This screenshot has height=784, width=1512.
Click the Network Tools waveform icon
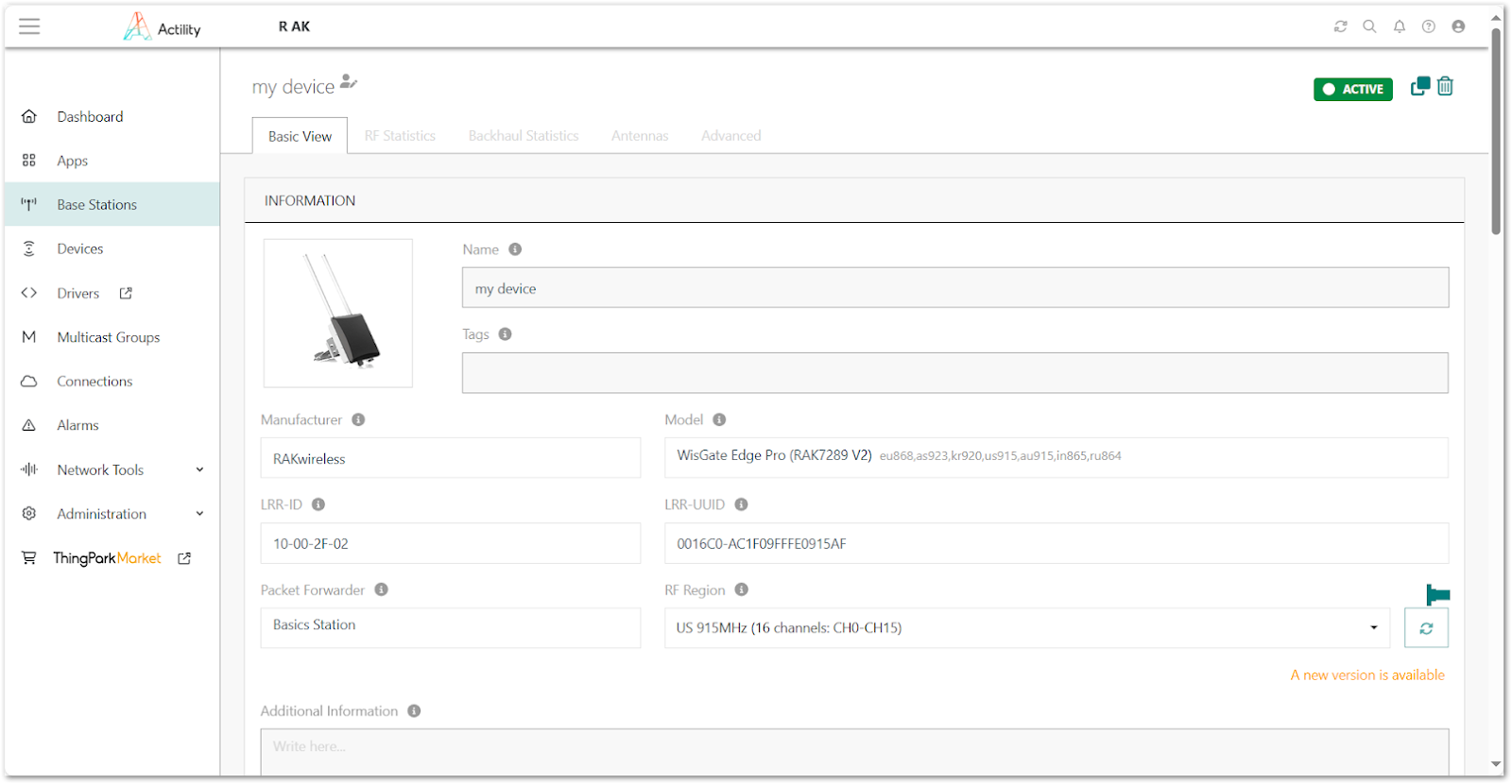[29, 469]
